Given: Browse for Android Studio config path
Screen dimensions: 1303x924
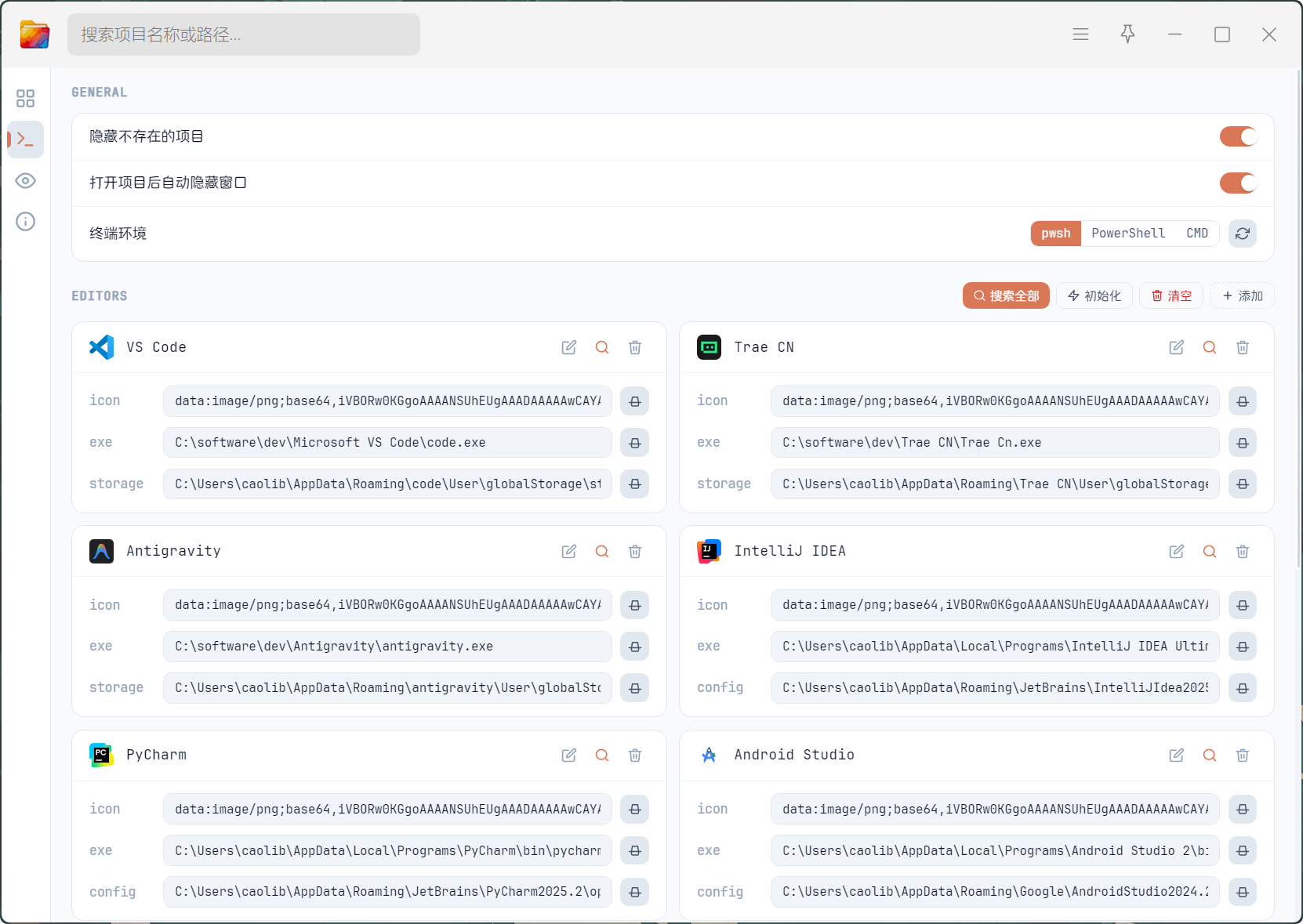Looking at the screenshot, I should coord(1243,892).
